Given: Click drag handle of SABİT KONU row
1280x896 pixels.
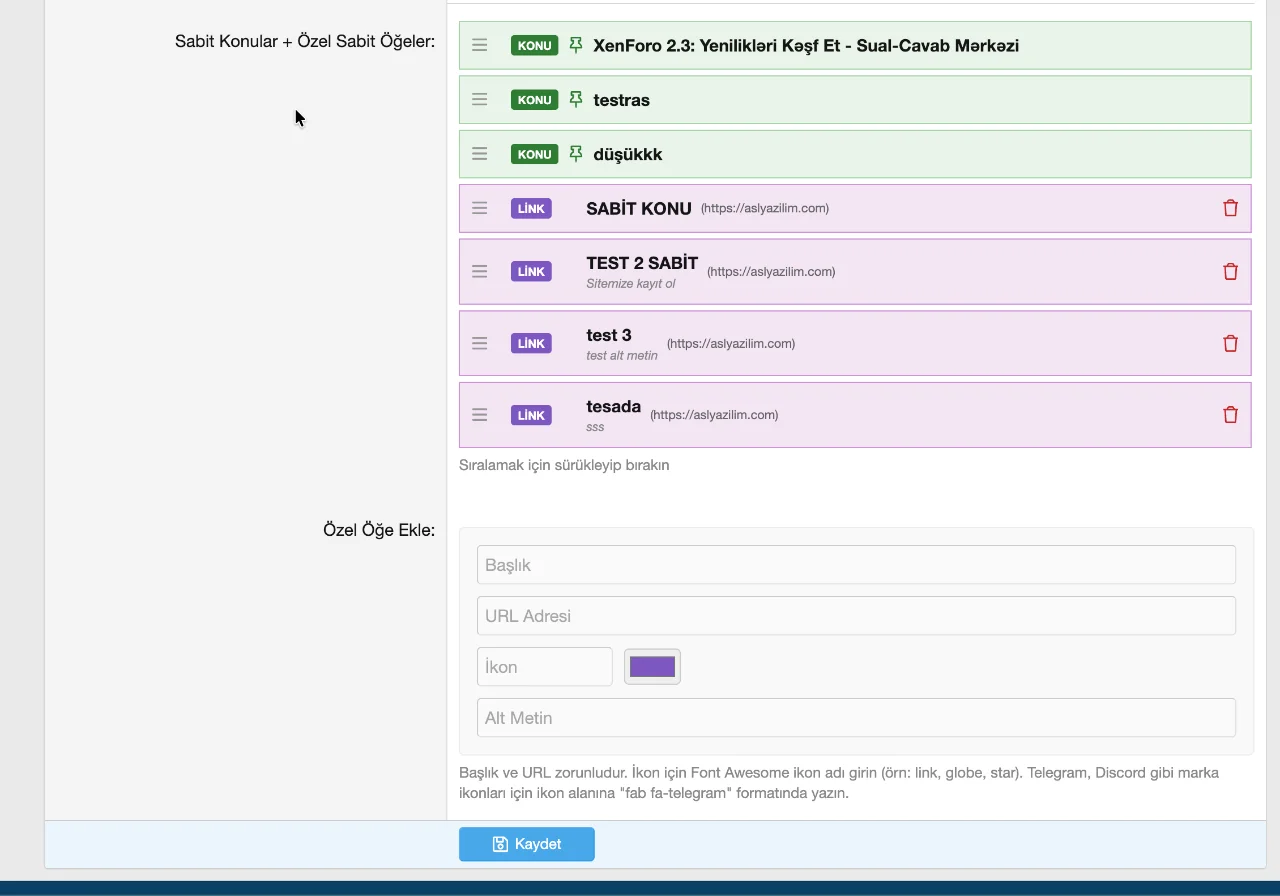Looking at the screenshot, I should pyautogui.click(x=480, y=208).
